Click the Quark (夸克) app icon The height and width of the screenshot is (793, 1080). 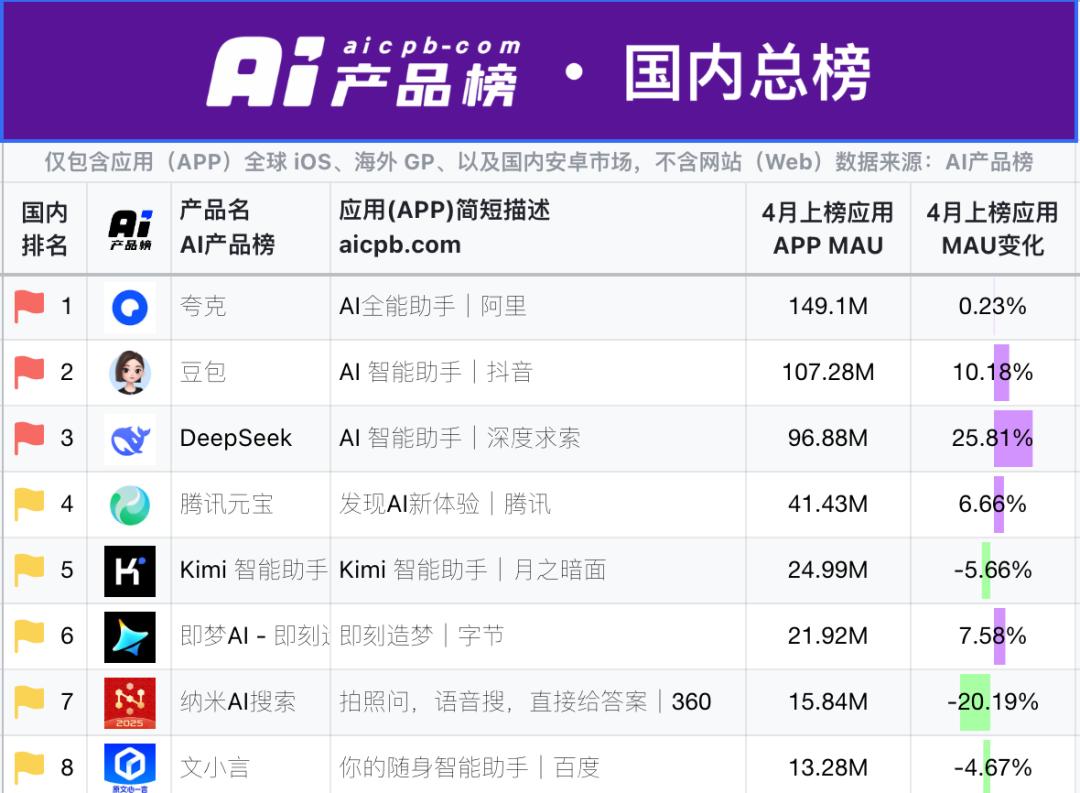pos(130,306)
